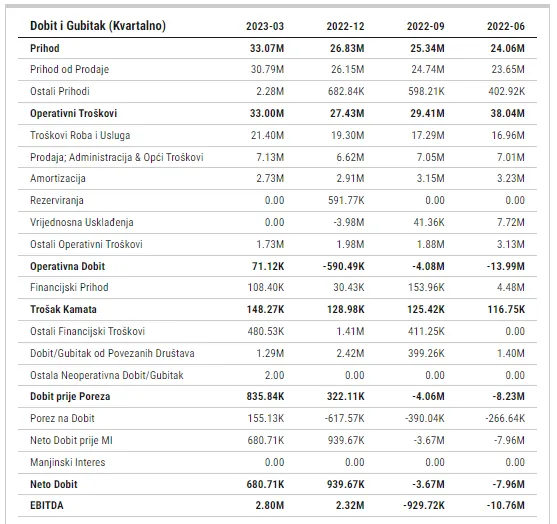The image size is (557, 524).
Task: Click the Prihod row label
Action: click(x=45, y=48)
